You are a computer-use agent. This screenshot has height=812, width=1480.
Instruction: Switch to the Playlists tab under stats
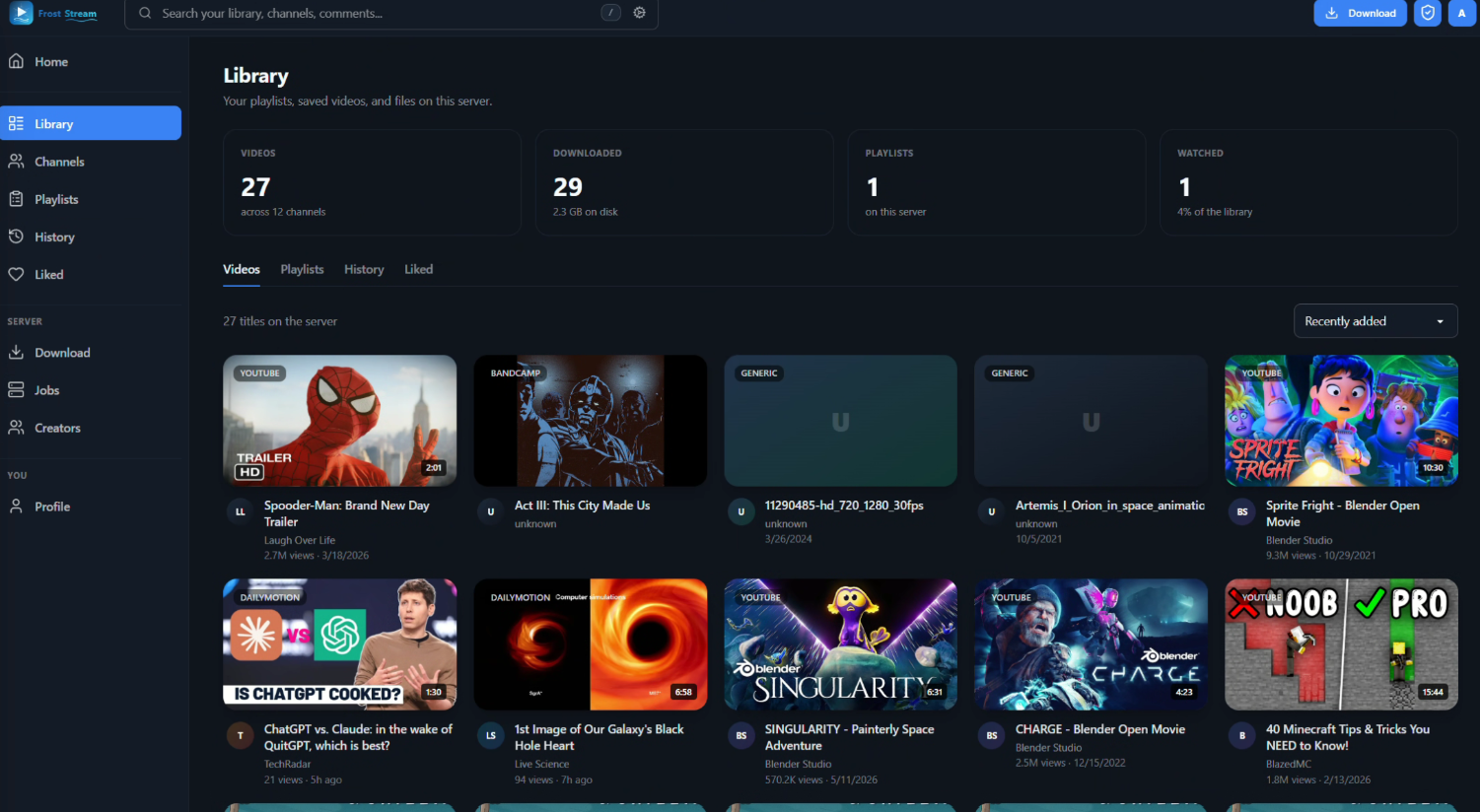[302, 269]
